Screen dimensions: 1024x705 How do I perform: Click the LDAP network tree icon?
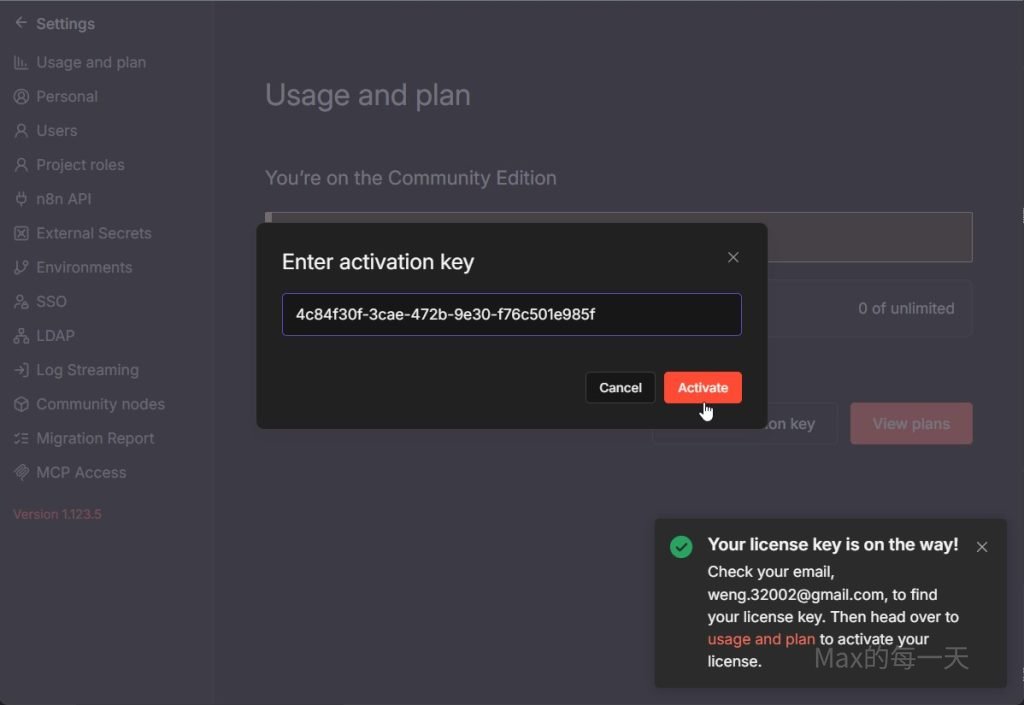[x=20, y=336]
